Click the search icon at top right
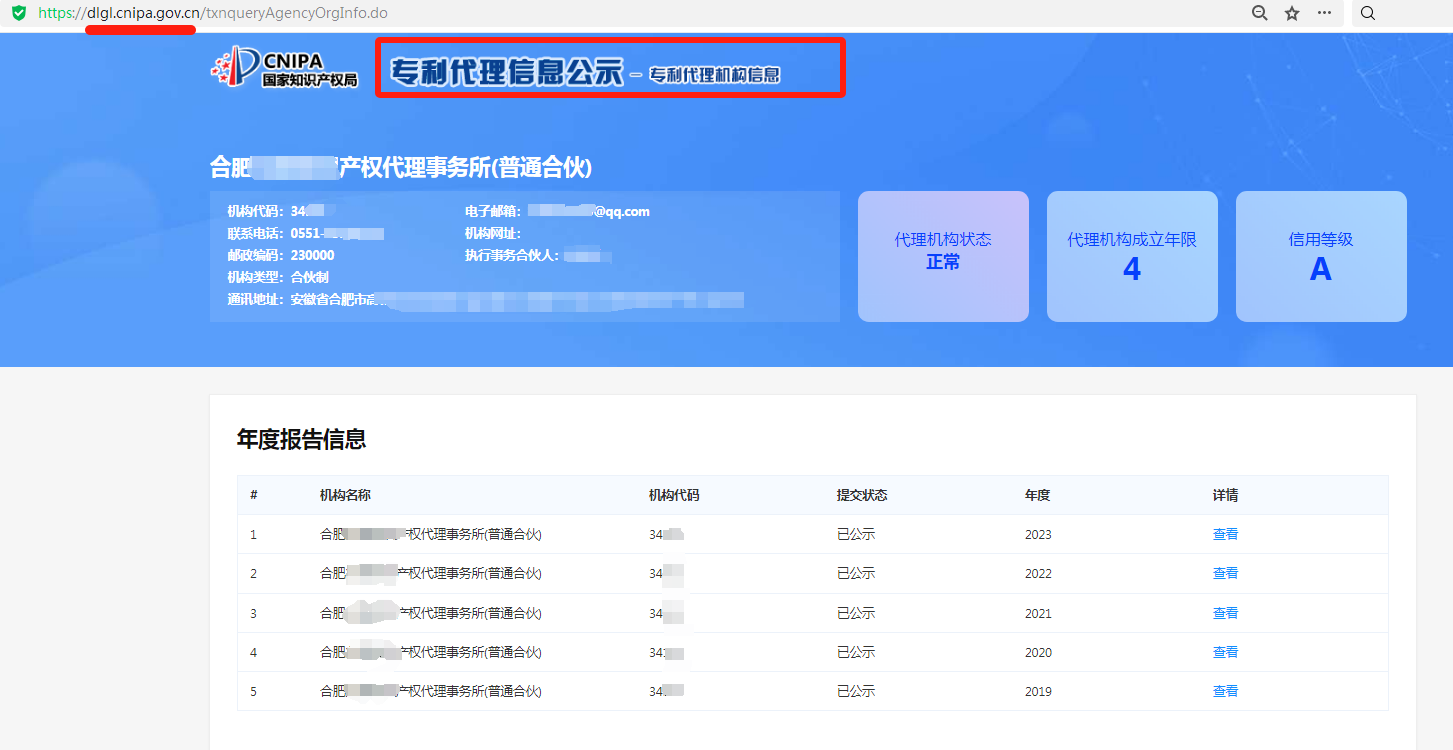 coord(1368,13)
